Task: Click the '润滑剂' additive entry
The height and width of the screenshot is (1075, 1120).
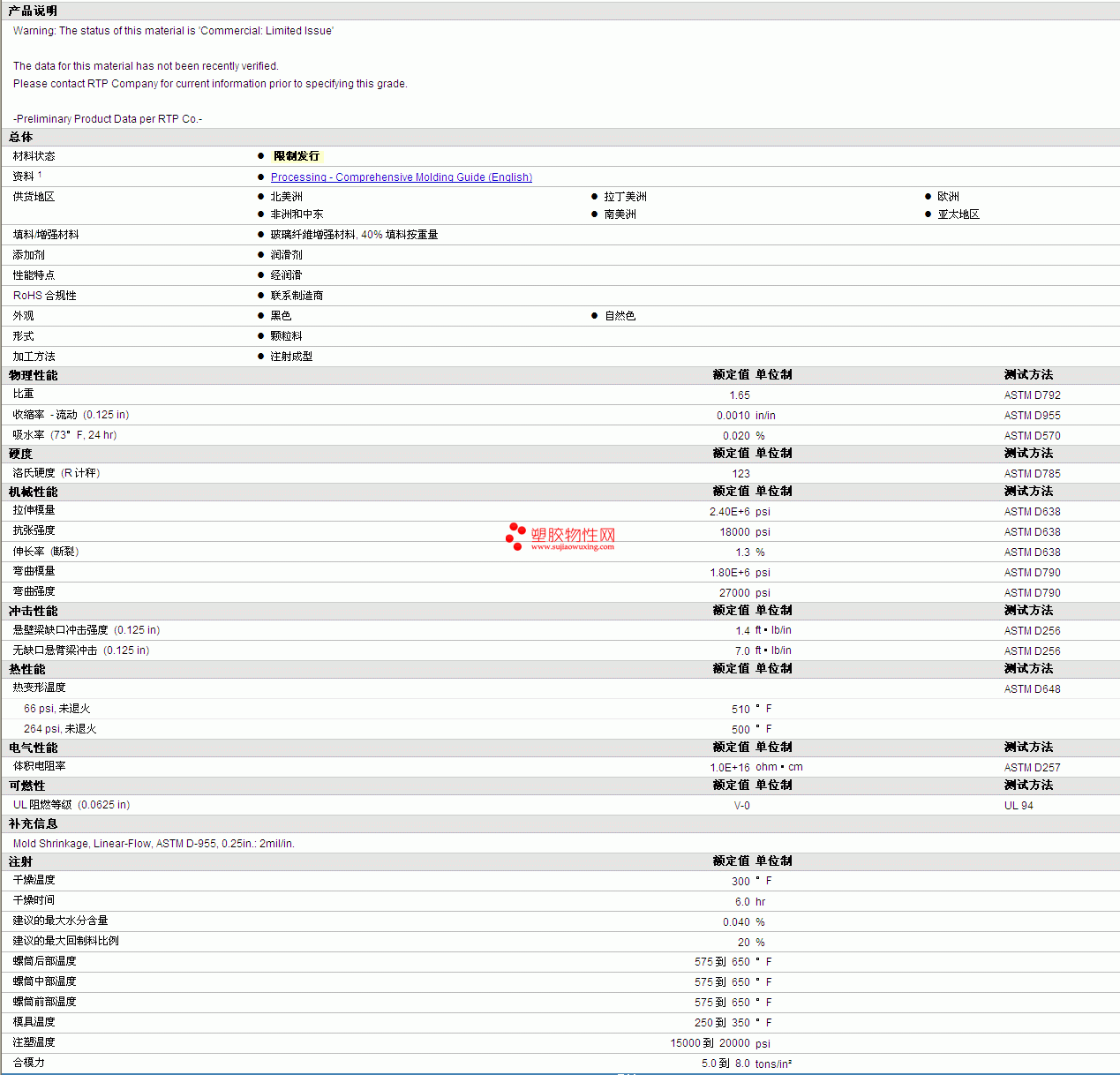Action: tap(286, 255)
